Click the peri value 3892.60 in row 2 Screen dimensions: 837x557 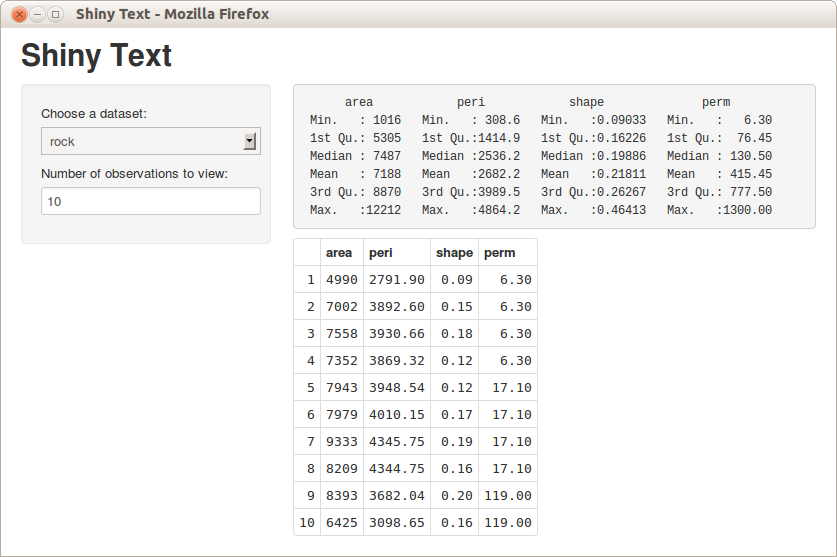point(396,307)
